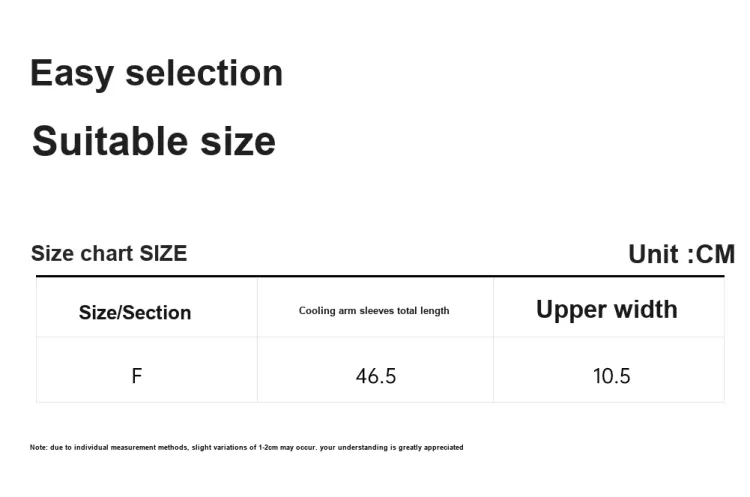Click the measurement variation note text

pyautogui.click(x=246, y=448)
